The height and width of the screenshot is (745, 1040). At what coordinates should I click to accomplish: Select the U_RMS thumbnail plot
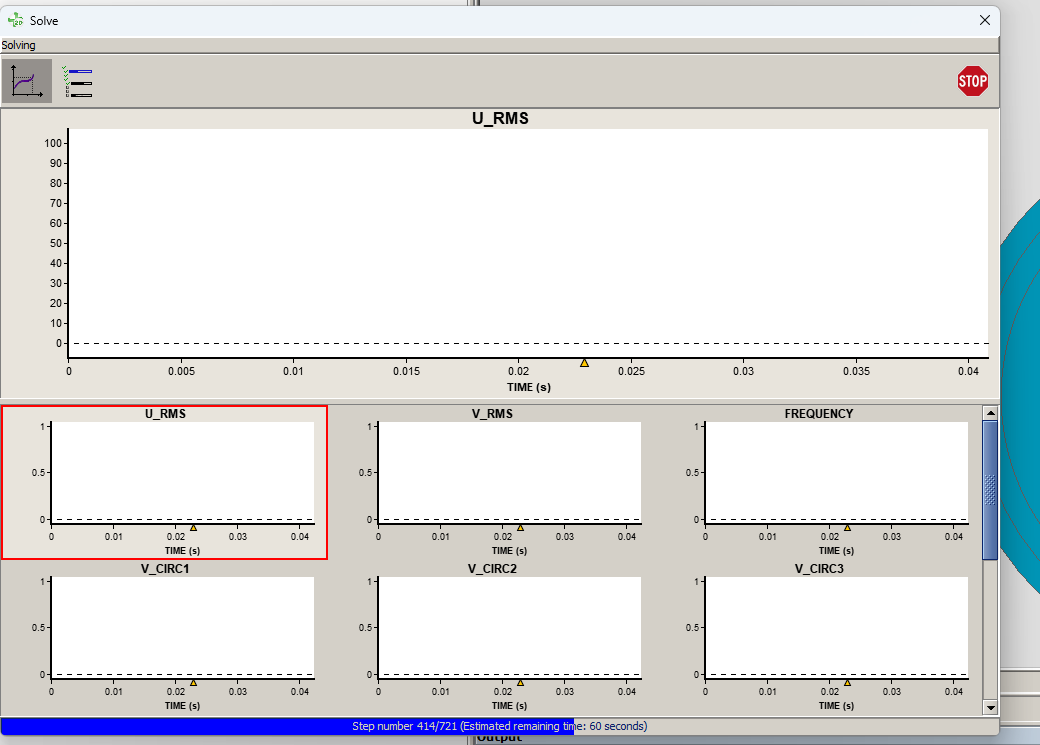pyautogui.click(x=164, y=482)
